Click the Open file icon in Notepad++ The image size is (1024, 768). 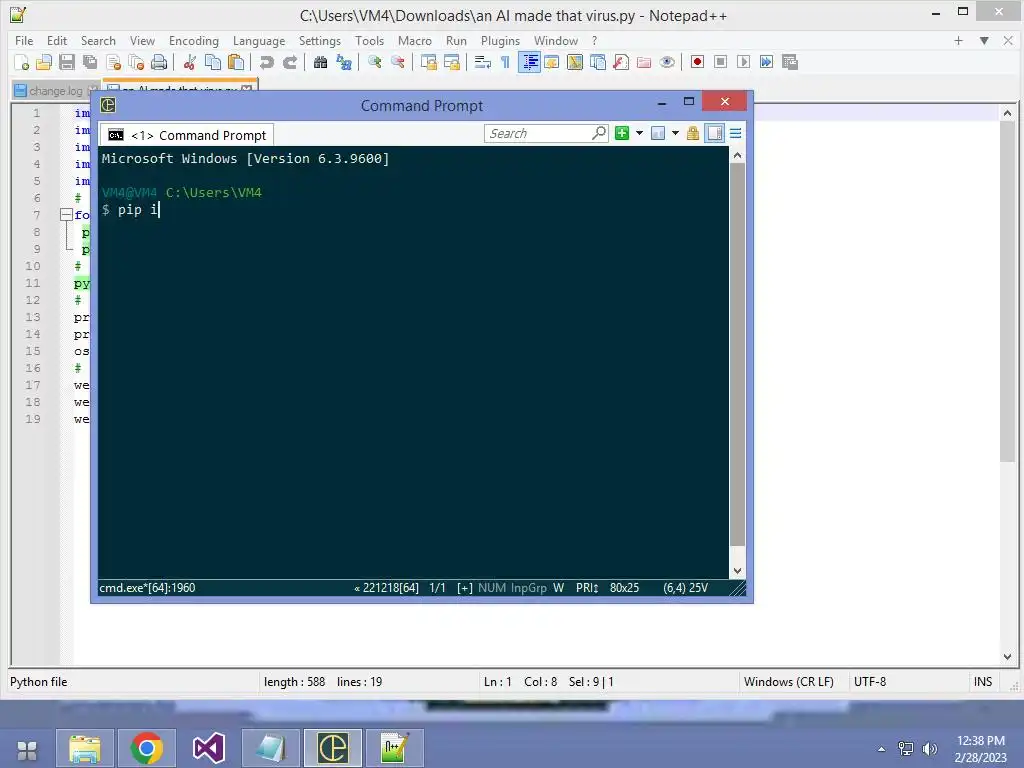pyautogui.click(x=44, y=62)
